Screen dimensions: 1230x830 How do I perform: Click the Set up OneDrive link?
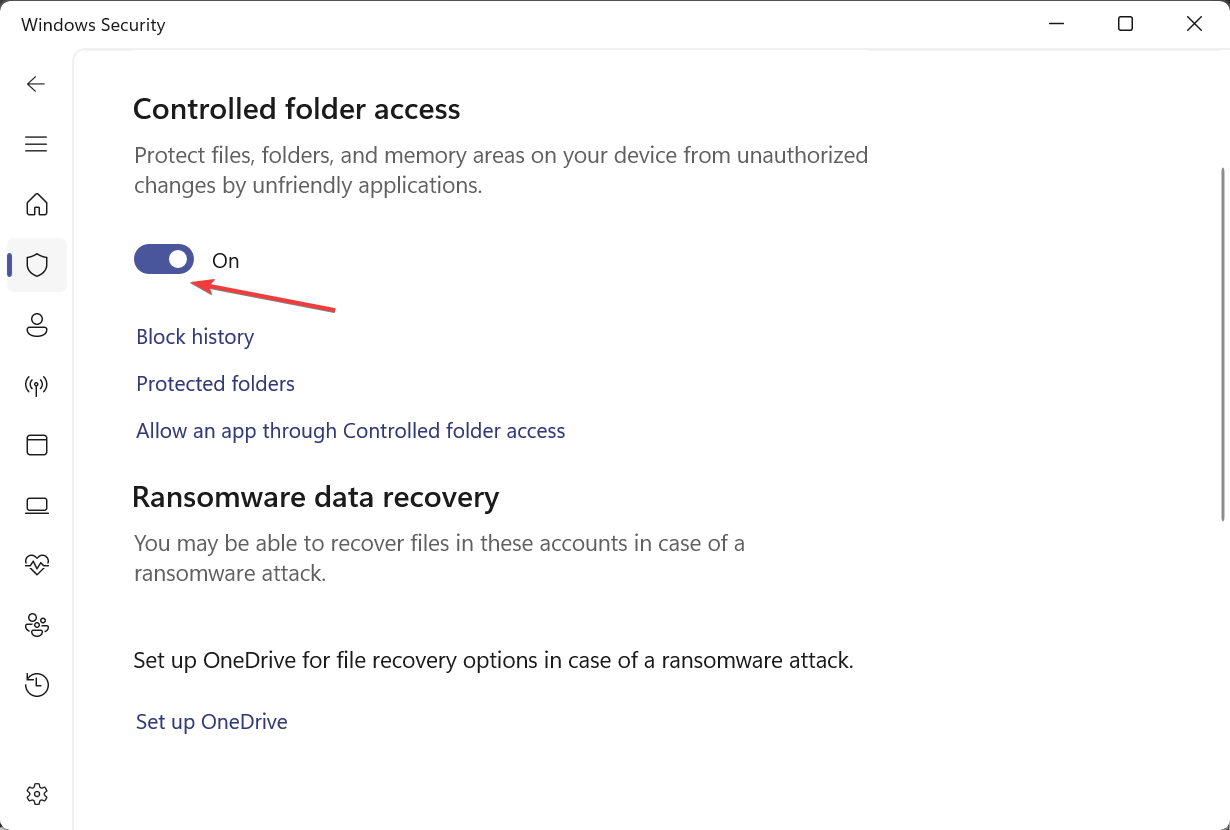point(211,722)
